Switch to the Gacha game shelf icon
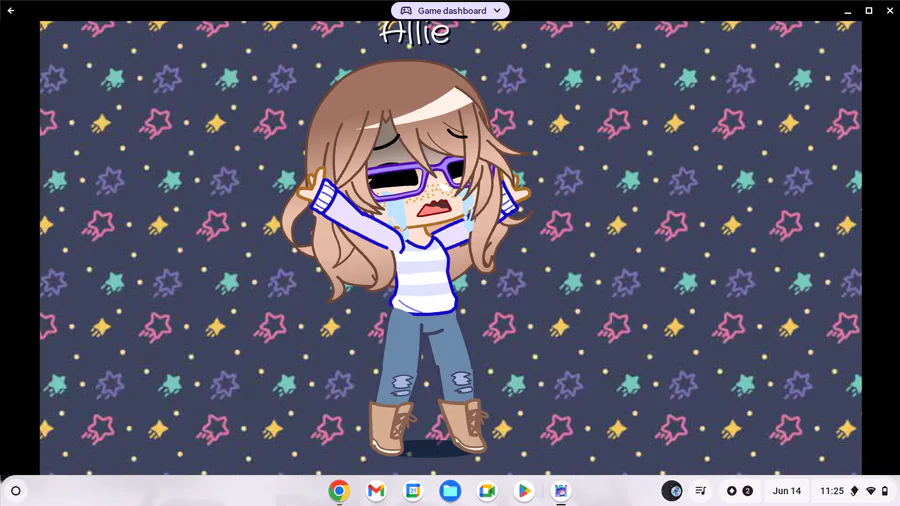Viewport: 900px width, 506px height. (x=561, y=491)
